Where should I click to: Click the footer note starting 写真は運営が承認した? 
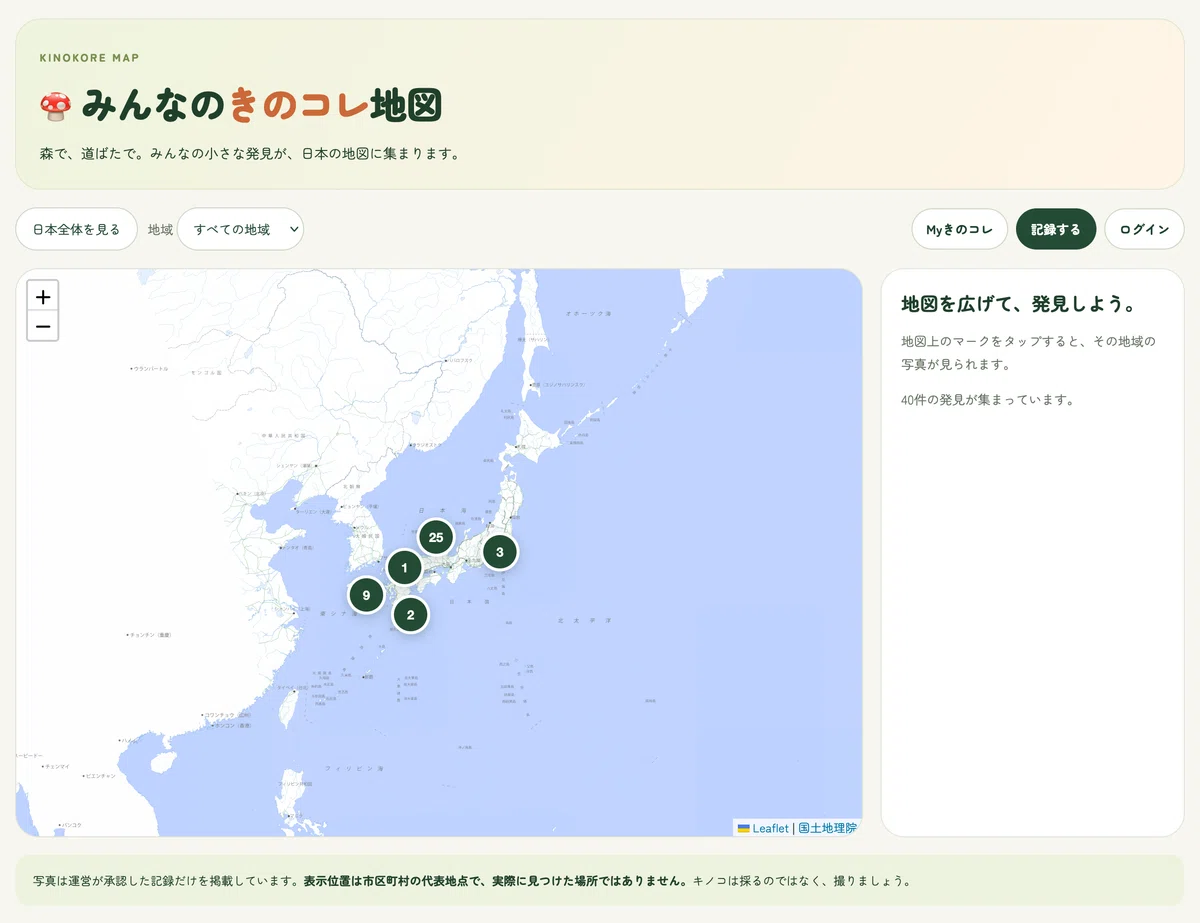[x=472, y=881]
